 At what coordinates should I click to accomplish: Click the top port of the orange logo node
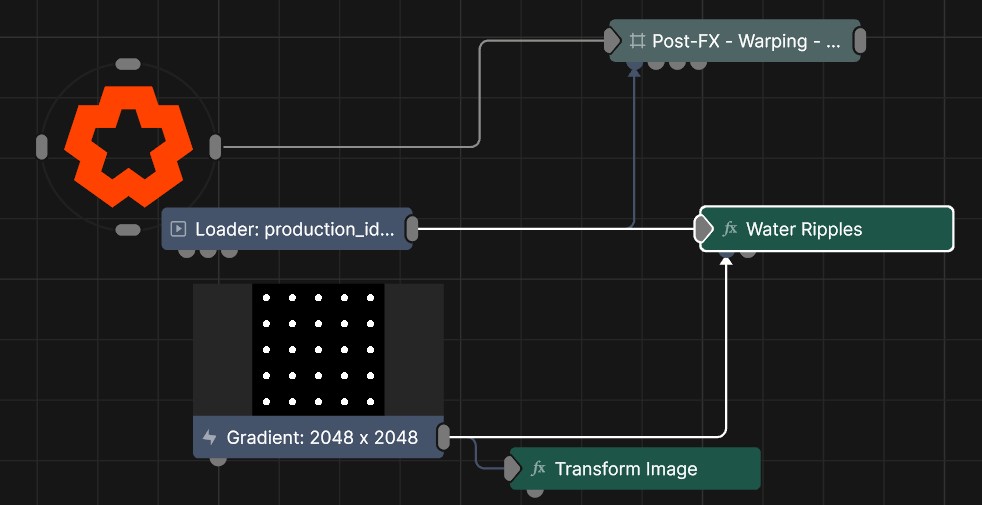coord(128,64)
